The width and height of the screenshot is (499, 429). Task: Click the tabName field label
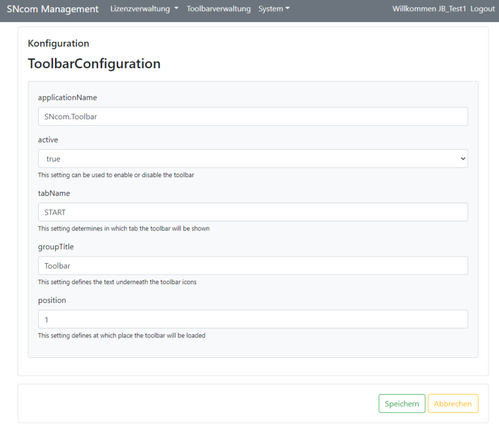pyautogui.click(x=54, y=193)
